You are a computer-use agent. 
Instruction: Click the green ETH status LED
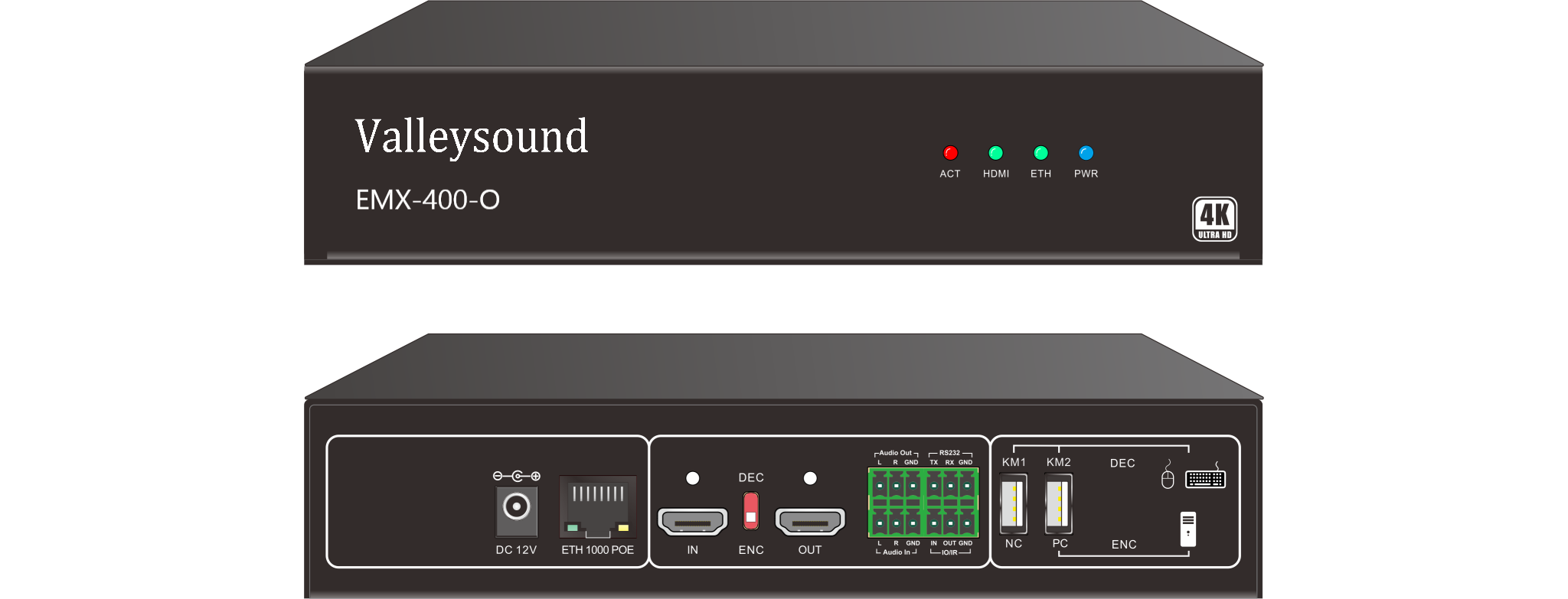click(x=1040, y=153)
